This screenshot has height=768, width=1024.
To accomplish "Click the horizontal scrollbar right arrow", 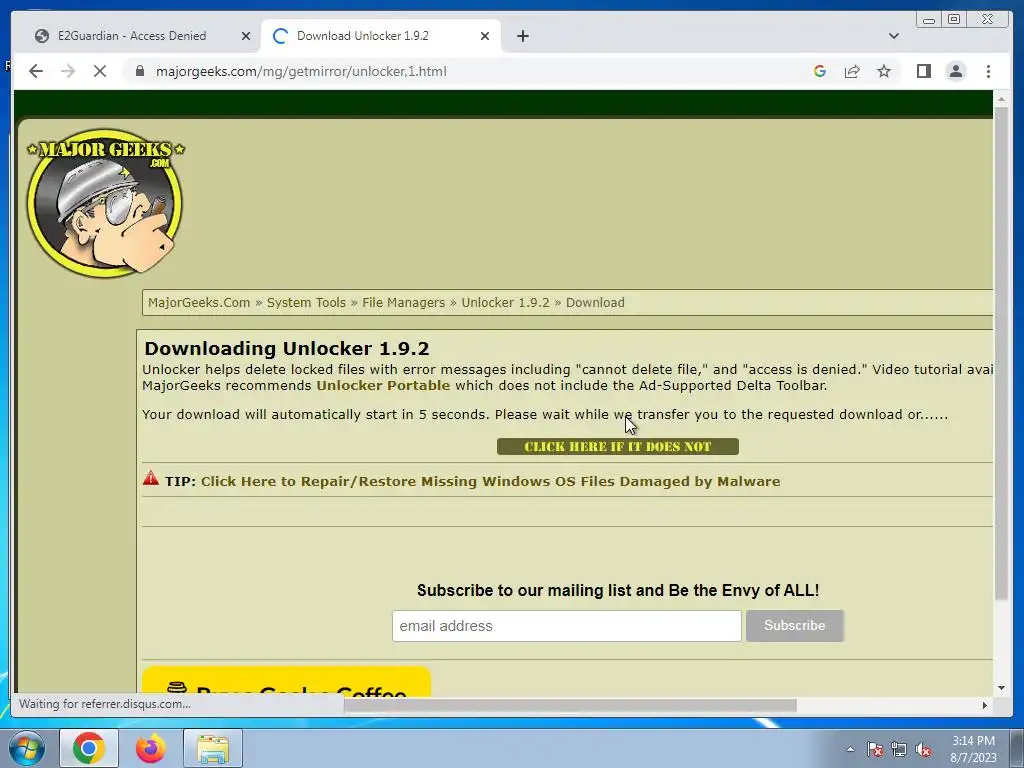I will point(985,705).
